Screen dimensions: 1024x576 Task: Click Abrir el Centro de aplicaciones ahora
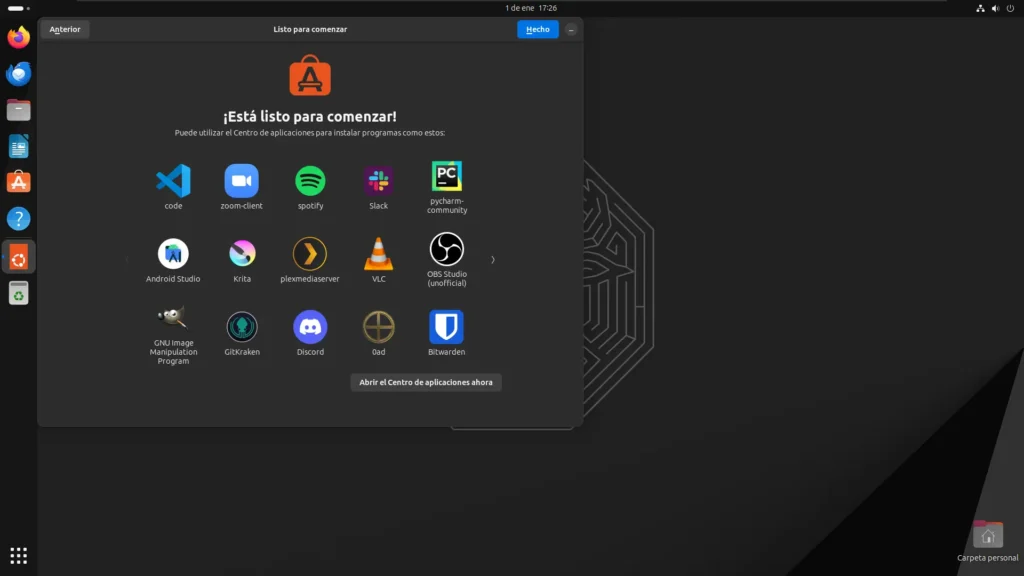(426, 382)
